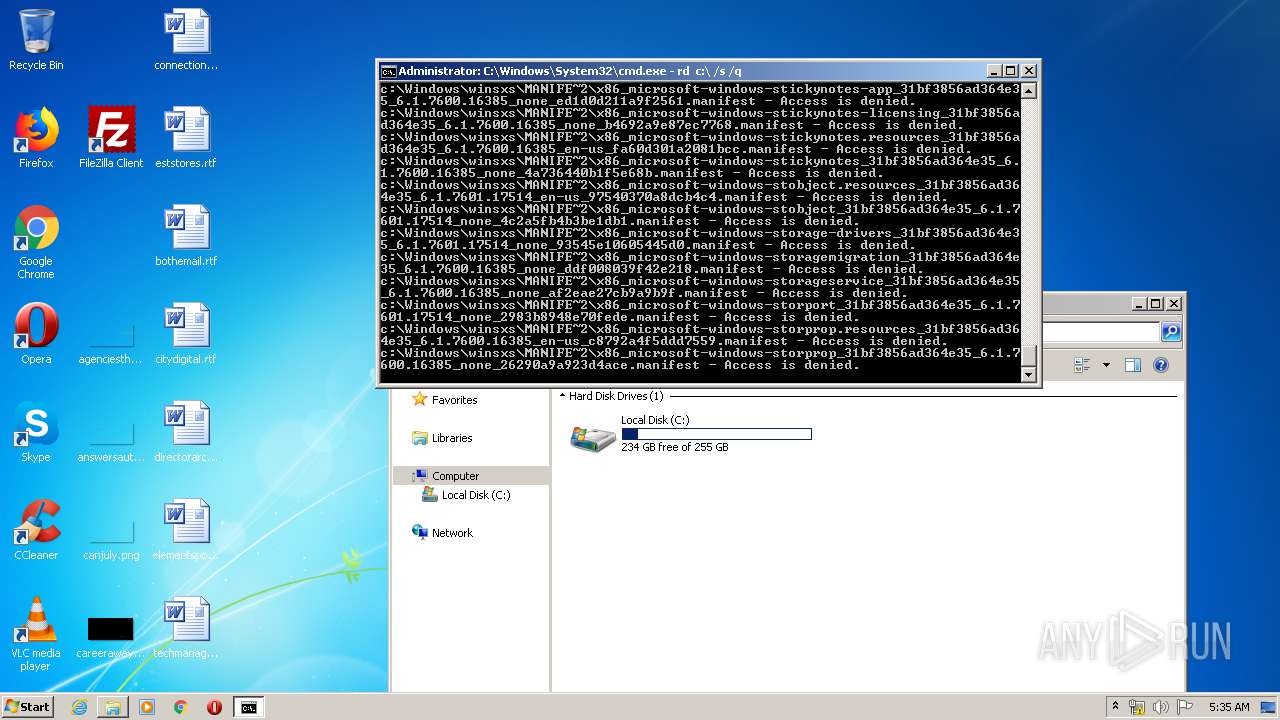
Task: Select the elementspo document icon
Action: (x=186, y=530)
